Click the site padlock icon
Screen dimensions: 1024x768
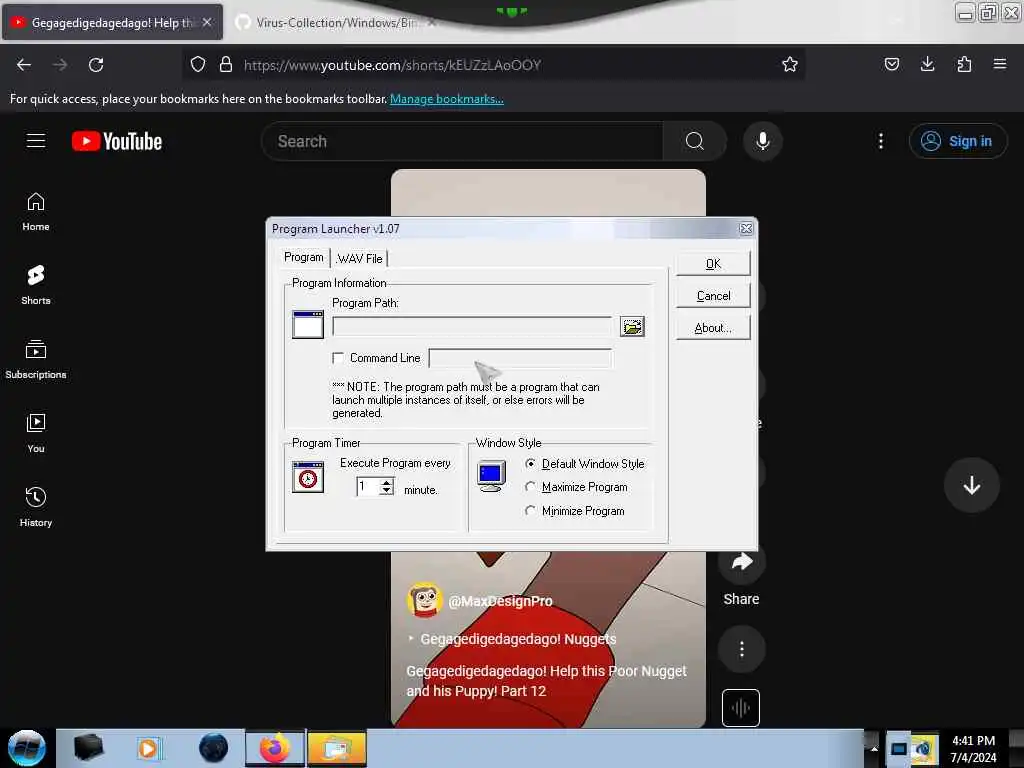tap(226, 65)
